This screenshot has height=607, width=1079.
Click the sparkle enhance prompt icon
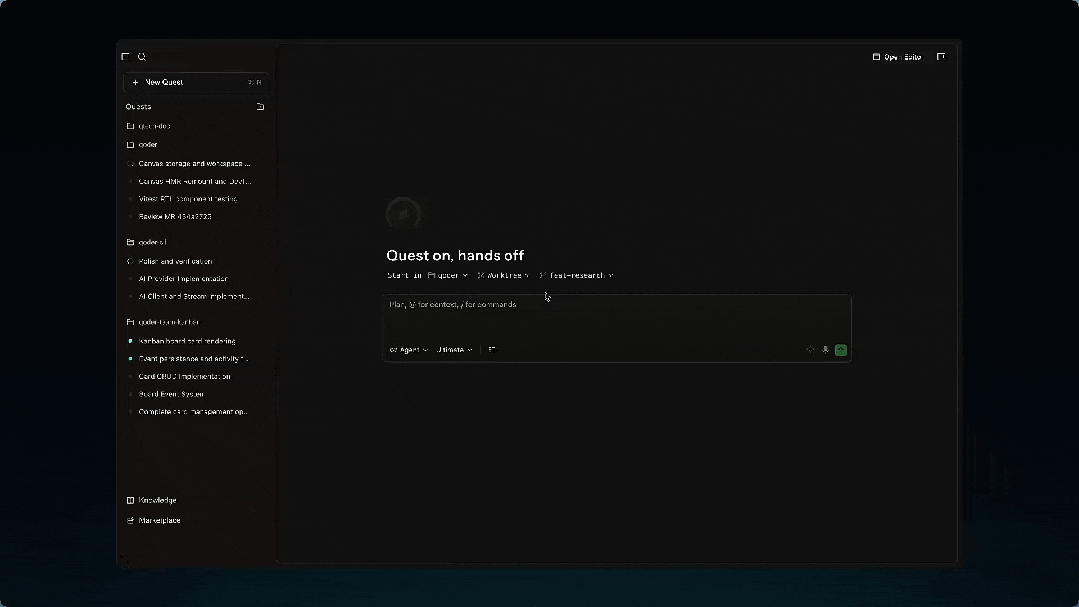click(x=810, y=350)
